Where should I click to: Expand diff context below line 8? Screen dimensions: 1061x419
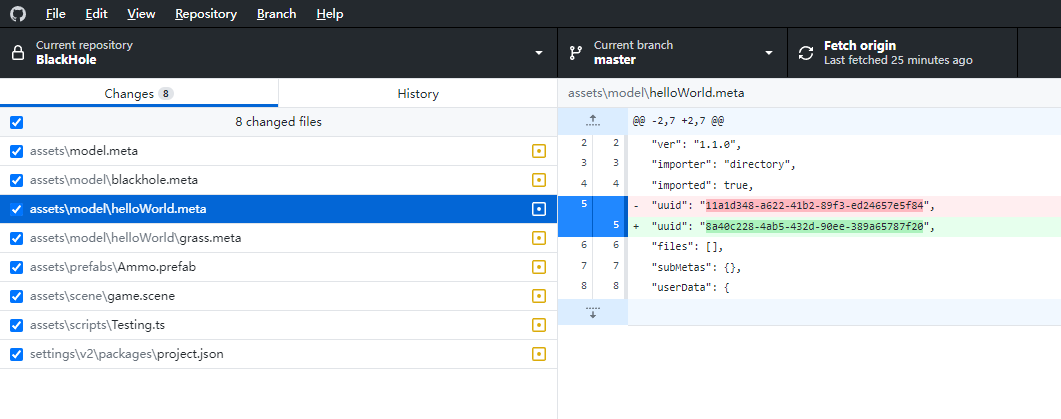(x=592, y=312)
